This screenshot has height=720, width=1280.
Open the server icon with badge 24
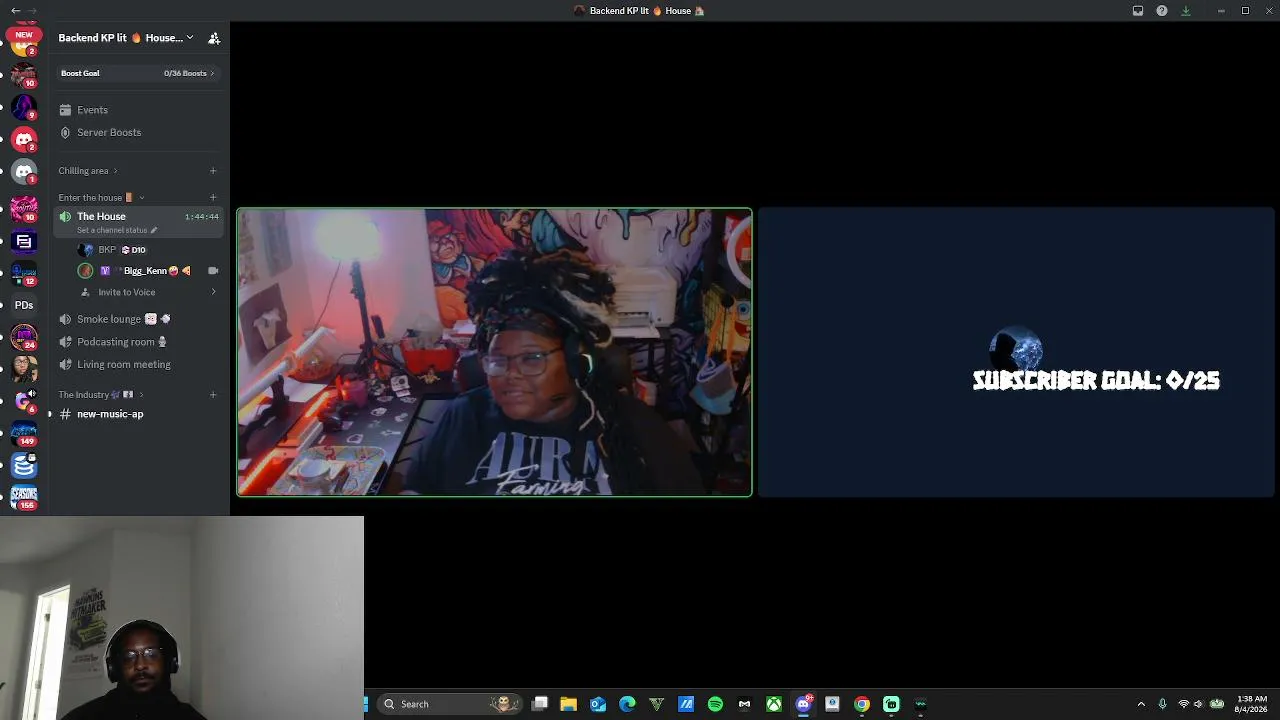24,337
